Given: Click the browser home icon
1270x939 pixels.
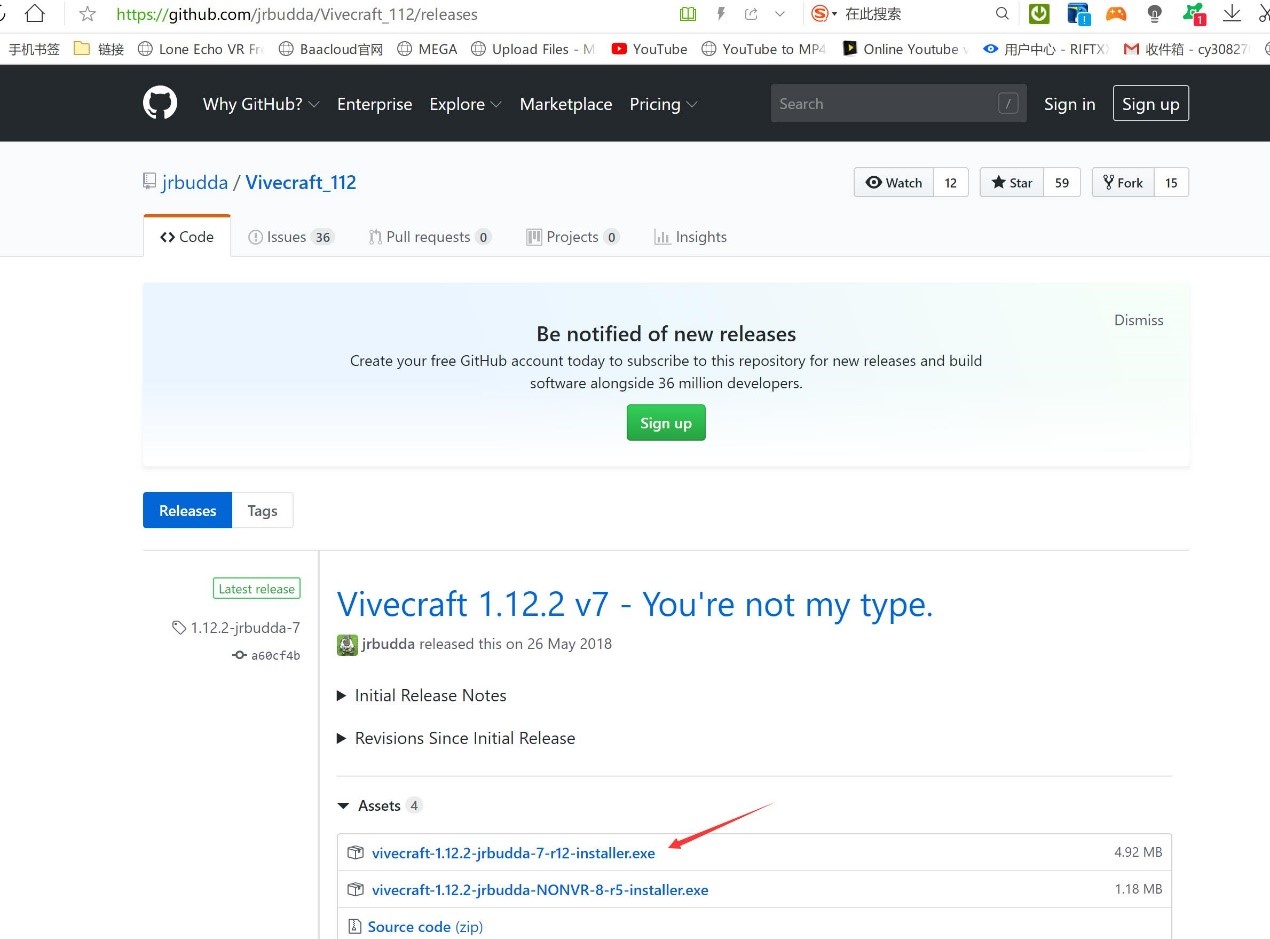Looking at the screenshot, I should [35, 14].
